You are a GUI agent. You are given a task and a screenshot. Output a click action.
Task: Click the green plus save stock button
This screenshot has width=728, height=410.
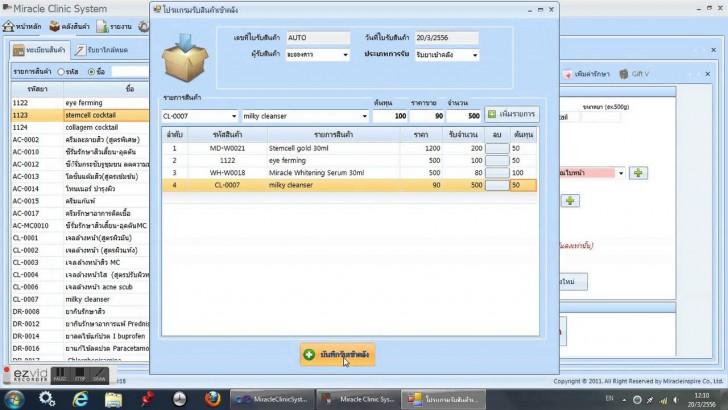click(x=338, y=354)
